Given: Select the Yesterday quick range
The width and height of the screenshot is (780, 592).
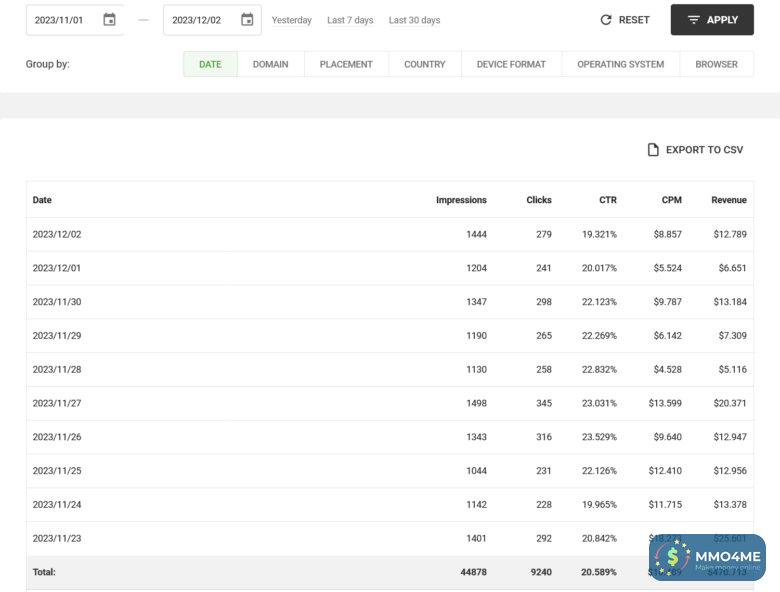Looking at the screenshot, I should [x=292, y=20].
